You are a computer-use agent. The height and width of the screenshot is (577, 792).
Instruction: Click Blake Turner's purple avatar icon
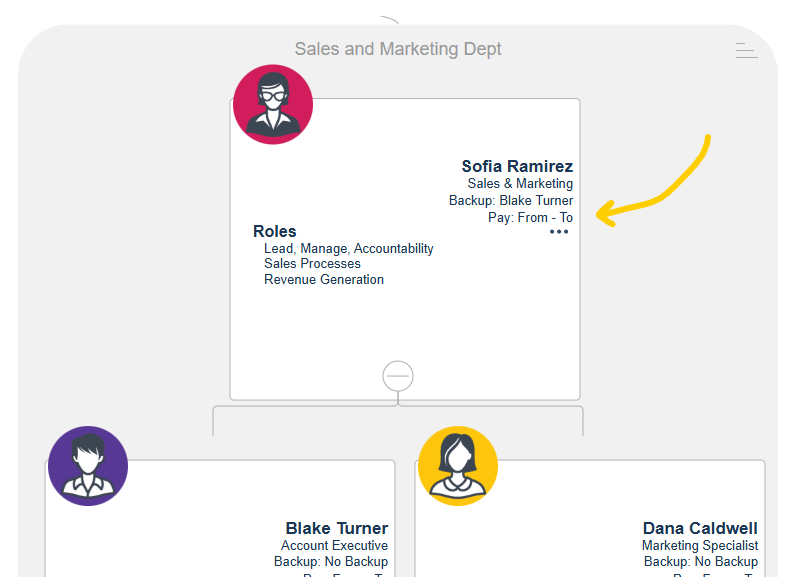(88, 466)
